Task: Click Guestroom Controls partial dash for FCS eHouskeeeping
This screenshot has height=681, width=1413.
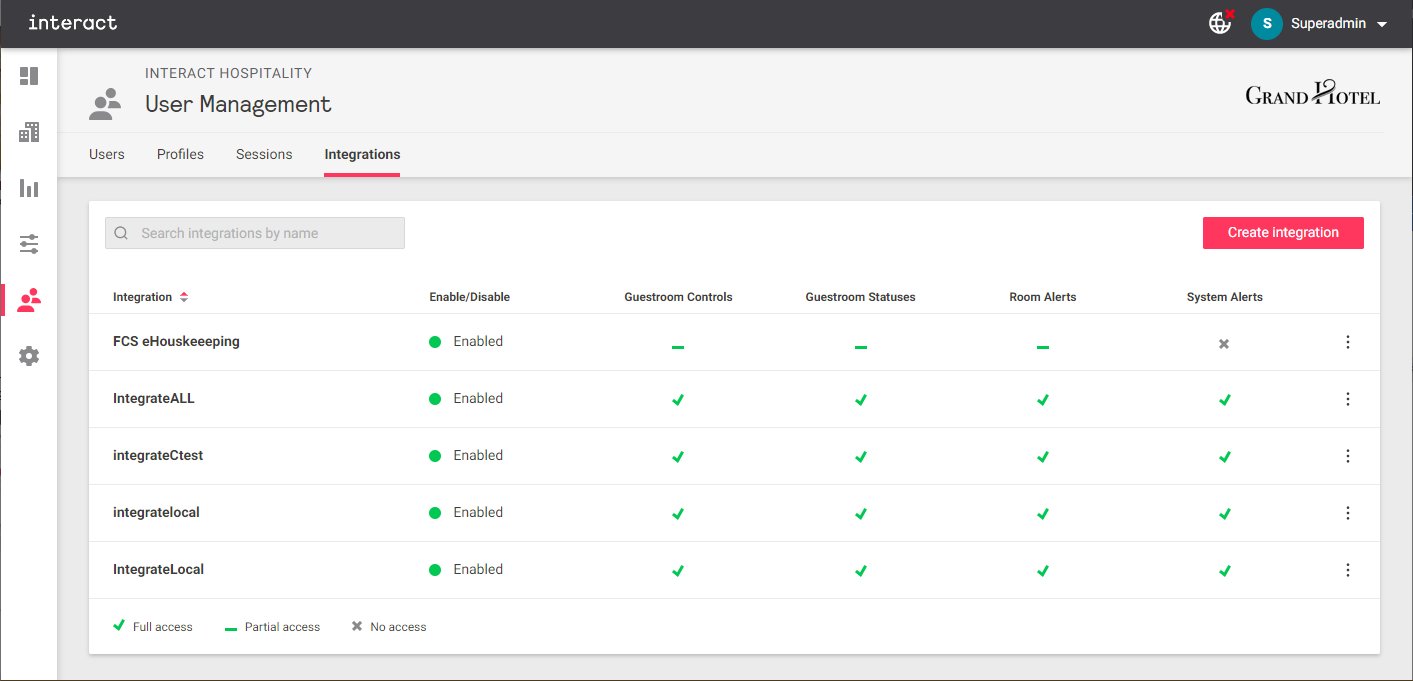Action: [678, 347]
